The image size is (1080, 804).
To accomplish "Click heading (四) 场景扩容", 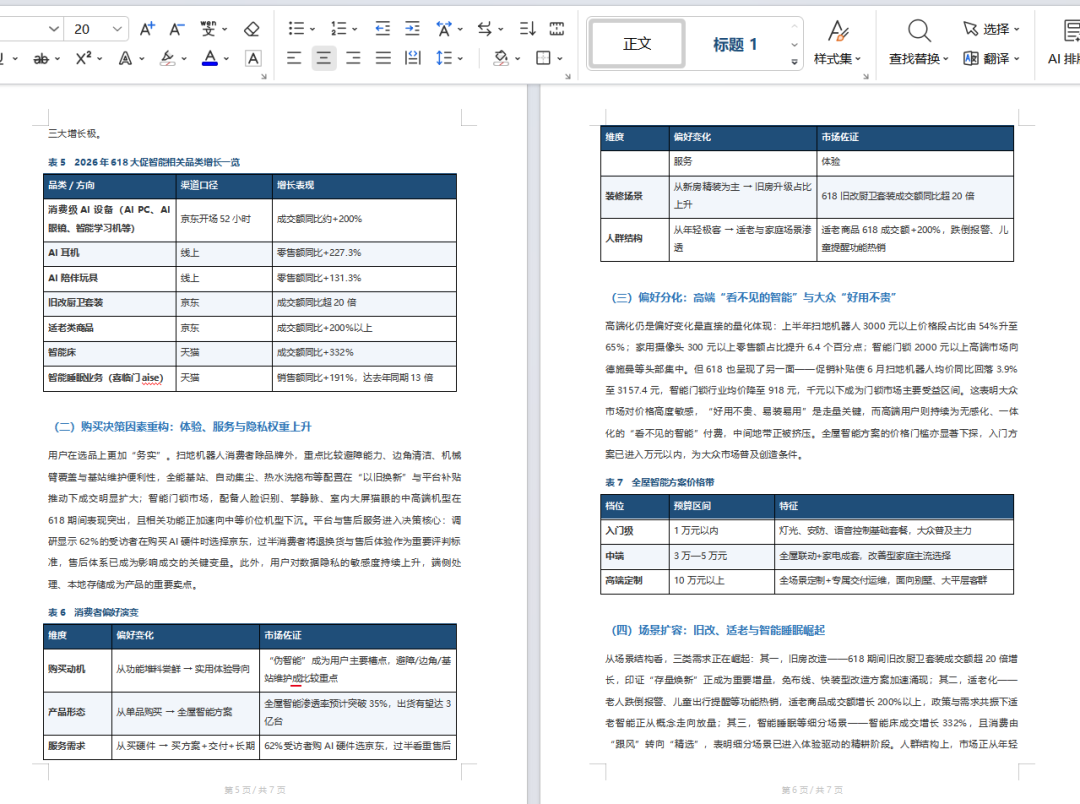I will coord(718,630).
